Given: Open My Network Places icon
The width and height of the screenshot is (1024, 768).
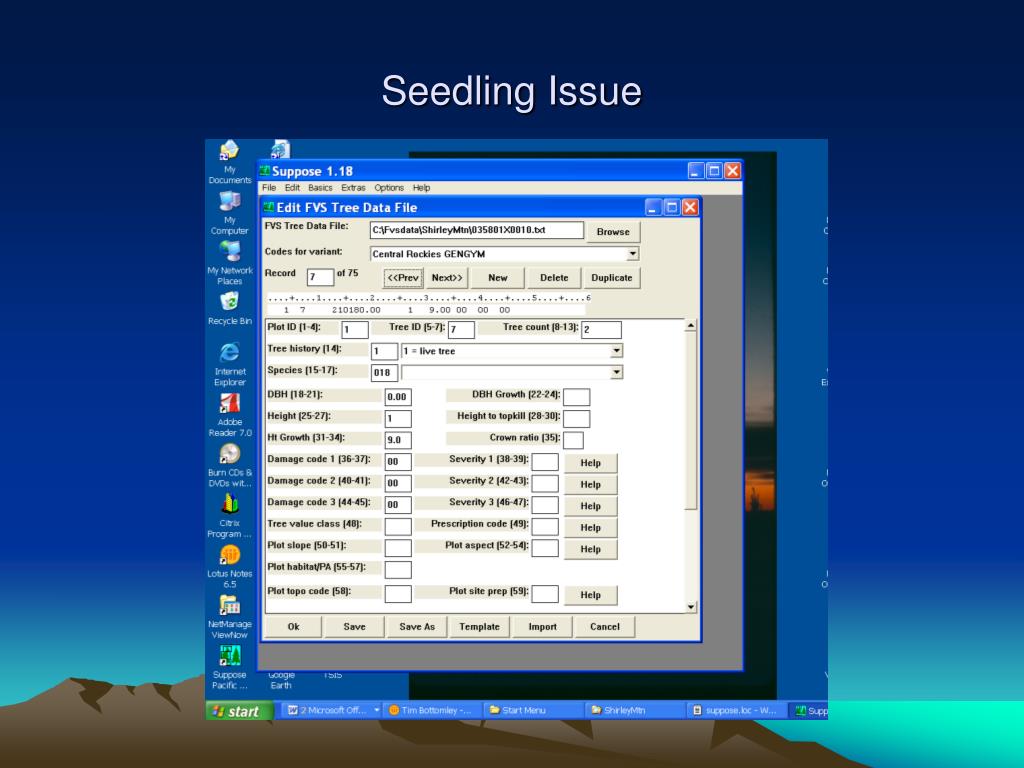Looking at the screenshot, I should coord(229,263).
